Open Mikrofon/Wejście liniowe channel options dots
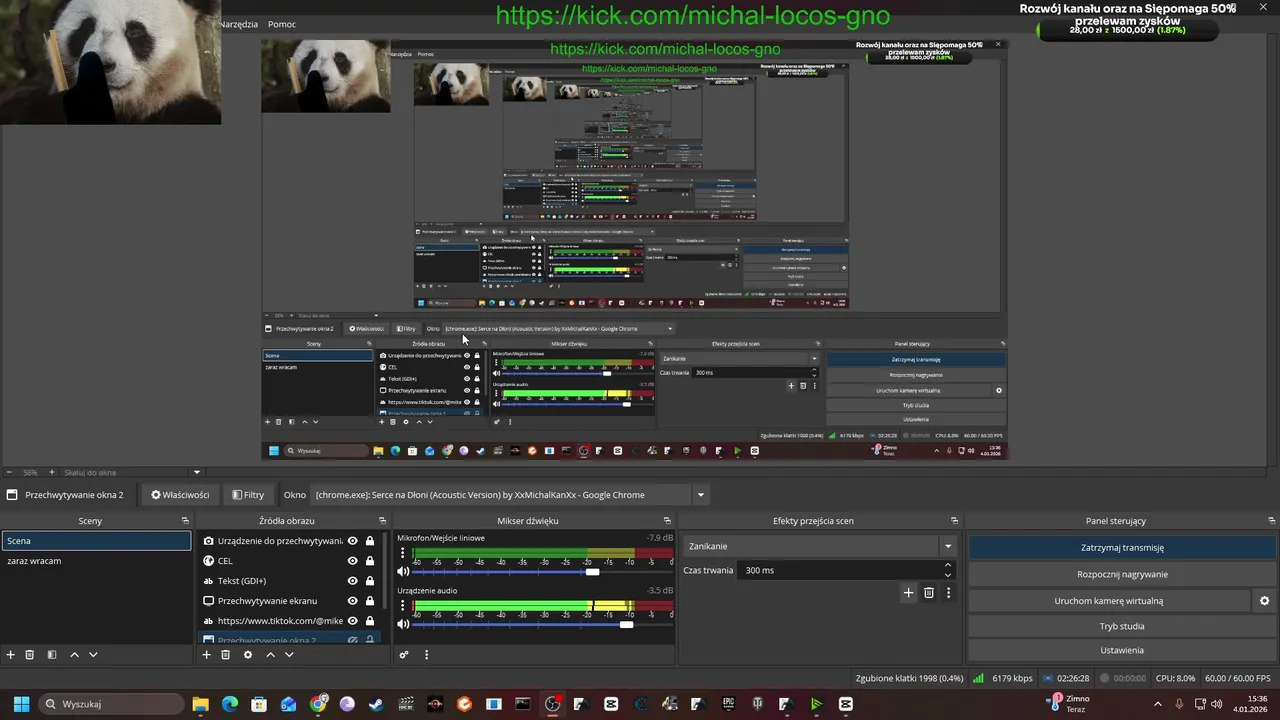Image resolution: width=1280 pixels, height=720 pixels. [x=403, y=553]
